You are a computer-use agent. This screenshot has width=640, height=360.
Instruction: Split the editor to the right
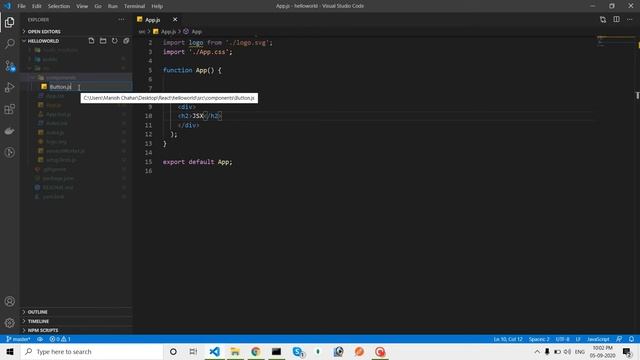(616, 20)
